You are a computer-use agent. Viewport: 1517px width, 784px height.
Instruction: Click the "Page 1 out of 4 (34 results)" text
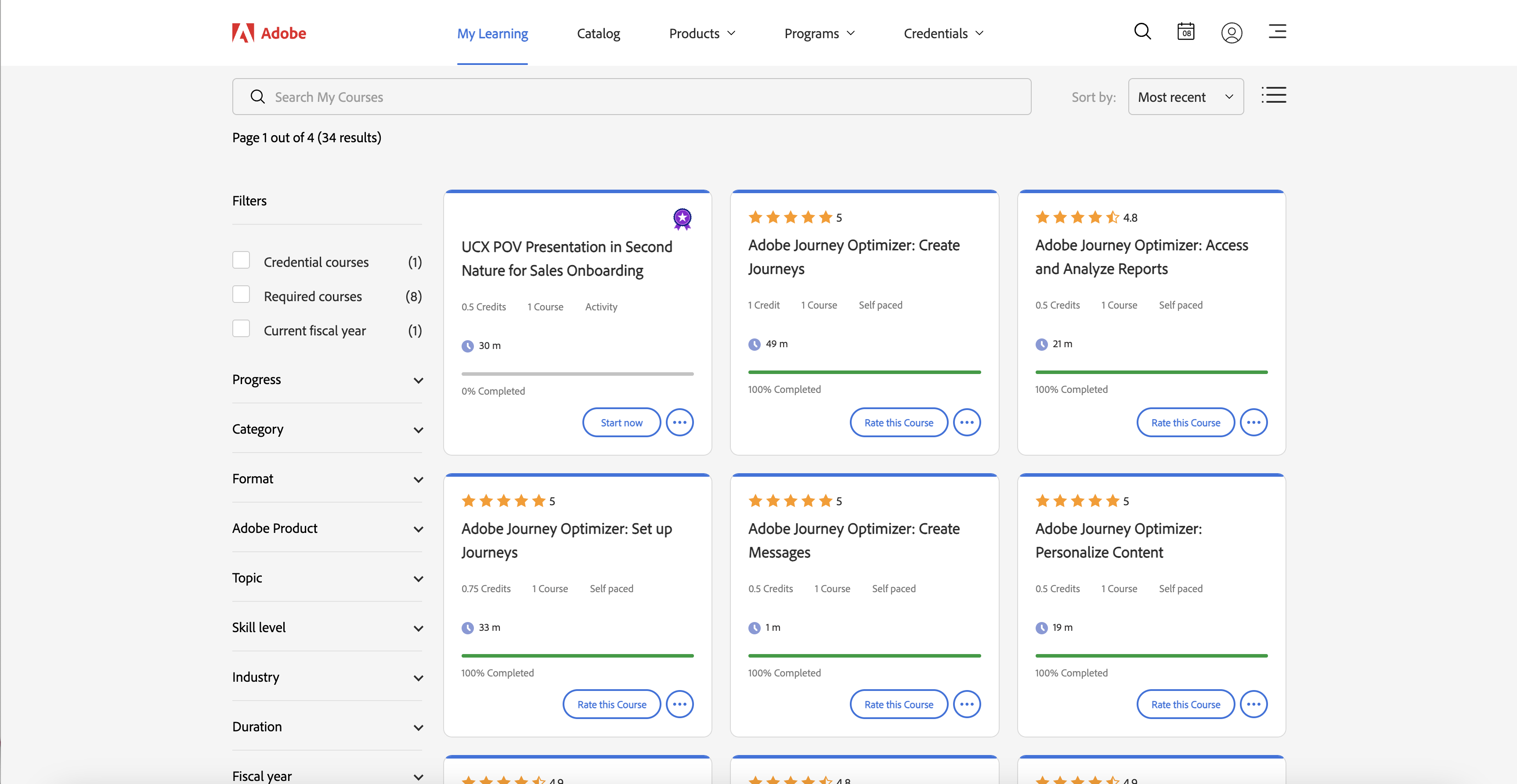306,138
